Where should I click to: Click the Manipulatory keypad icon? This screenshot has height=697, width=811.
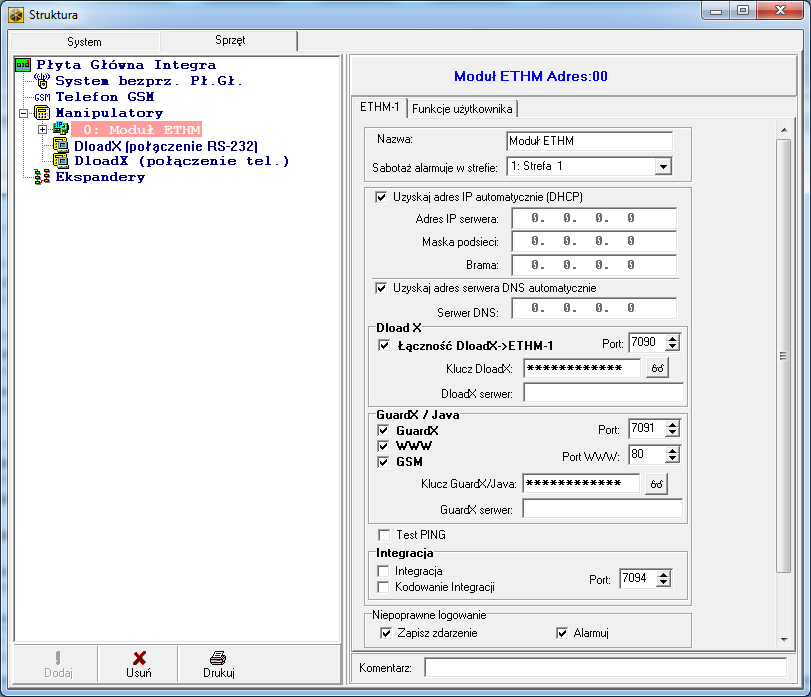pyautogui.click(x=42, y=113)
